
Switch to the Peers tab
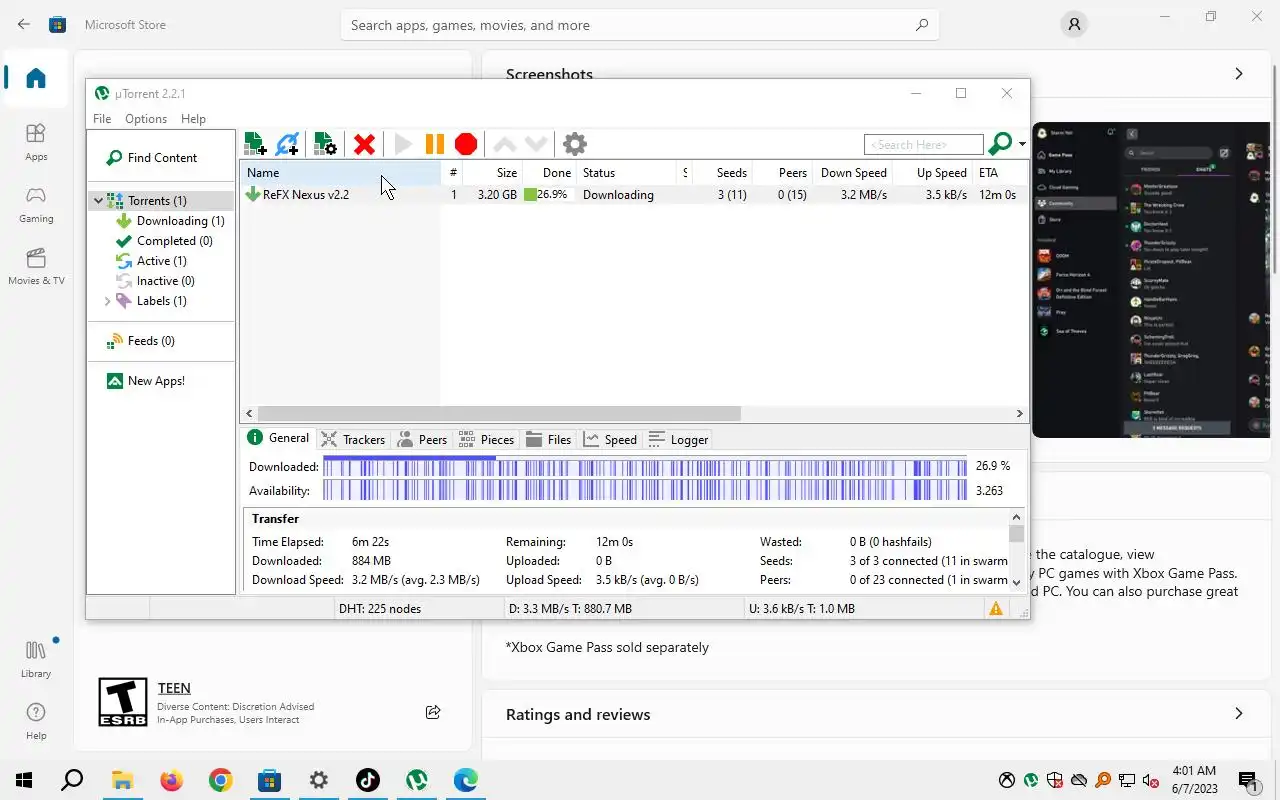coord(422,439)
